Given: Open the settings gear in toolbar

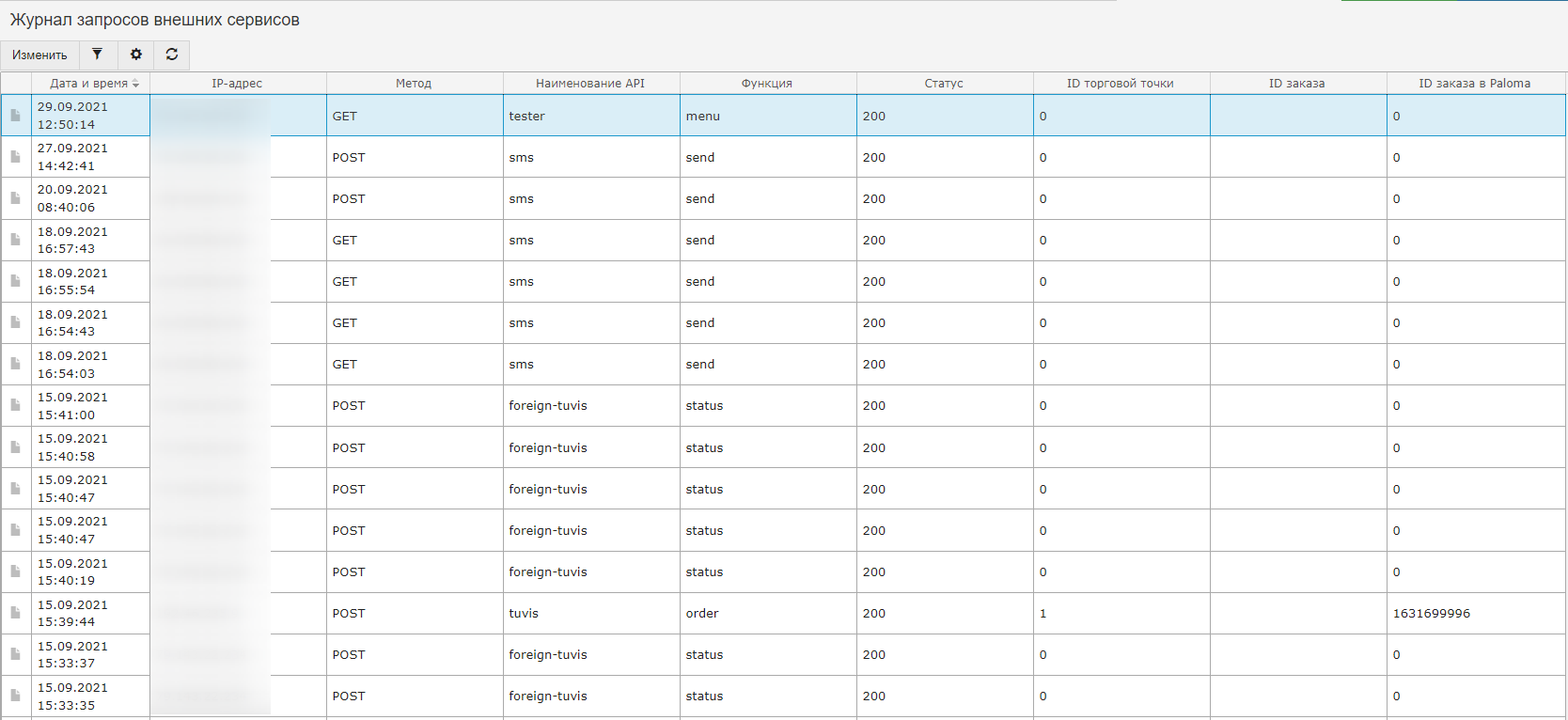Looking at the screenshot, I should coord(135,55).
